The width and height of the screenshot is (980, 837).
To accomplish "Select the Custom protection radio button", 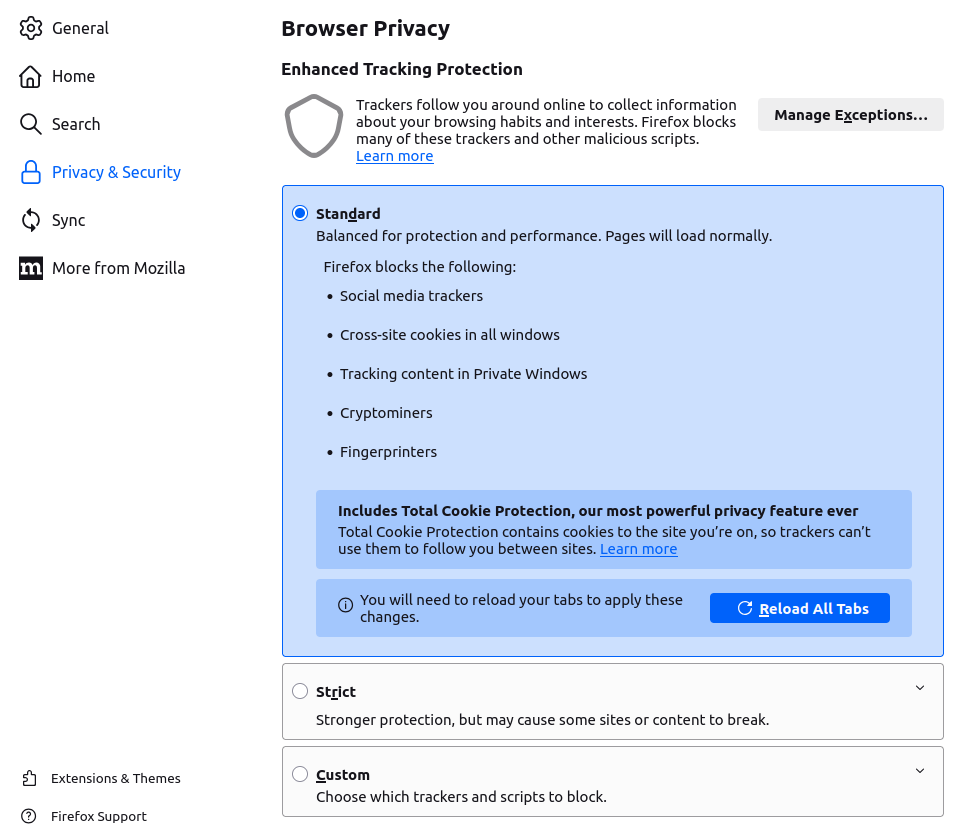I will (300, 774).
